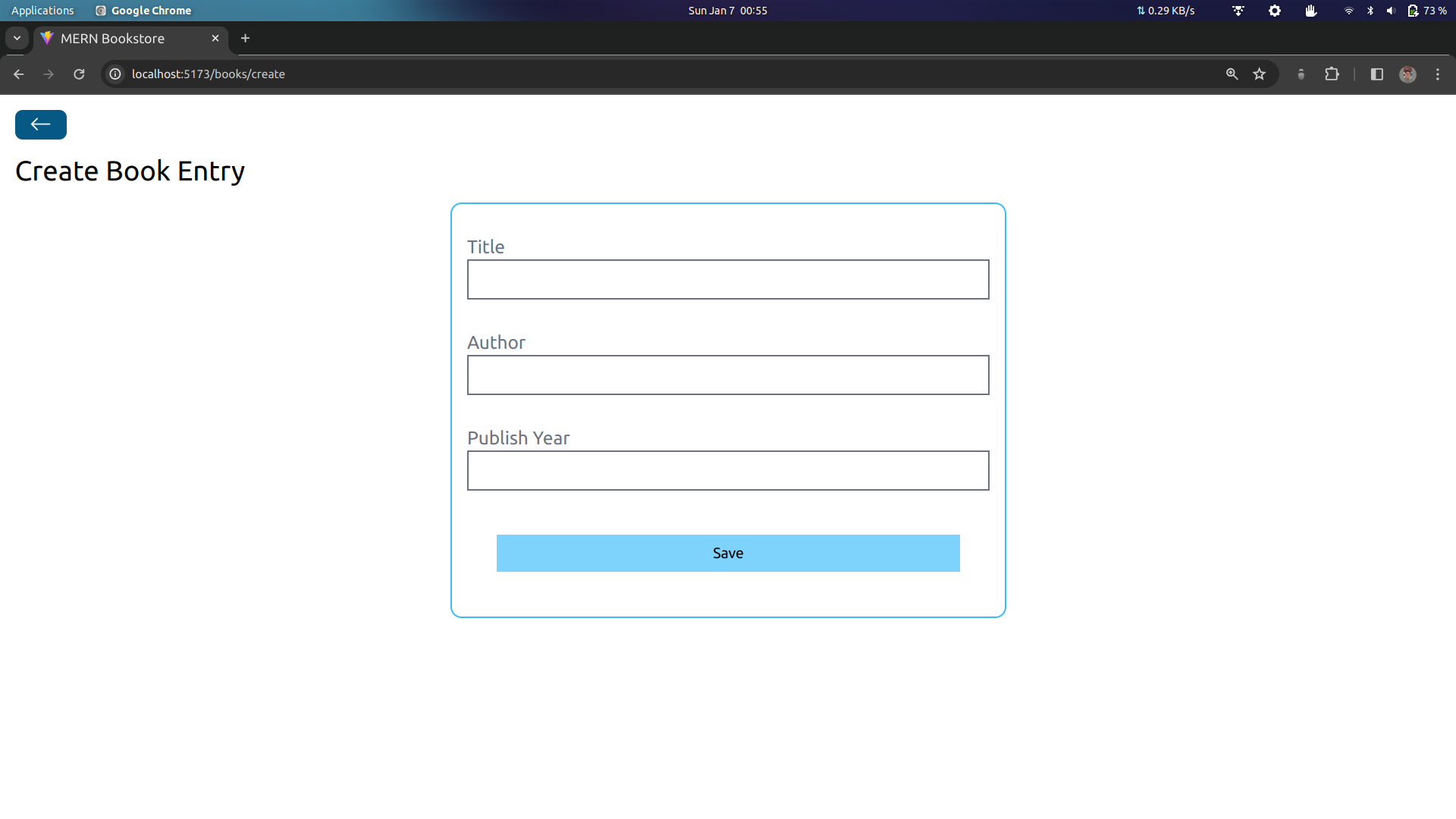Open the browser side panel icon
The image size is (1456, 819).
coord(1376,74)
